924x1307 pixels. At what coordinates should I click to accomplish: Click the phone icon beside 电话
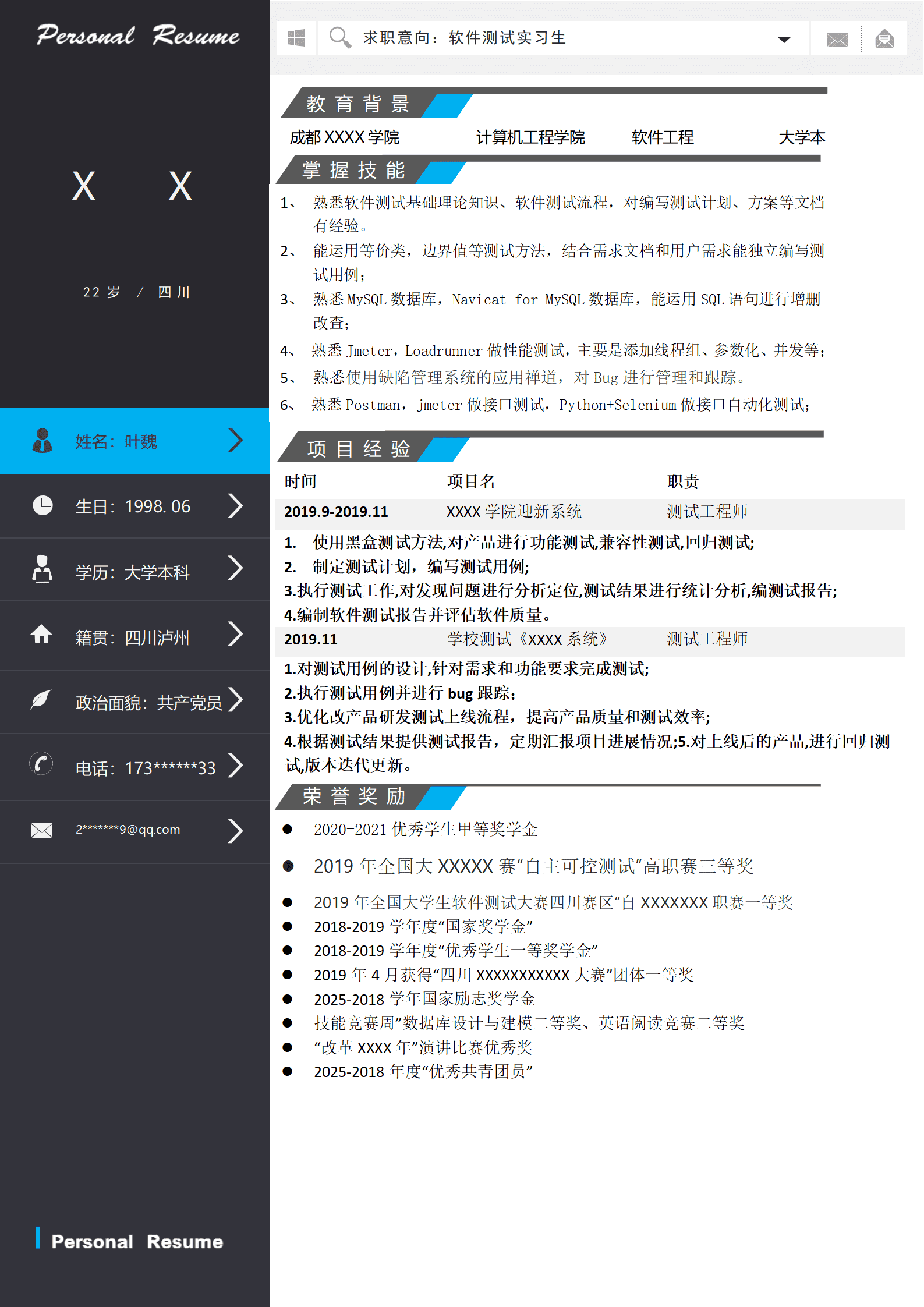[41, 763]
